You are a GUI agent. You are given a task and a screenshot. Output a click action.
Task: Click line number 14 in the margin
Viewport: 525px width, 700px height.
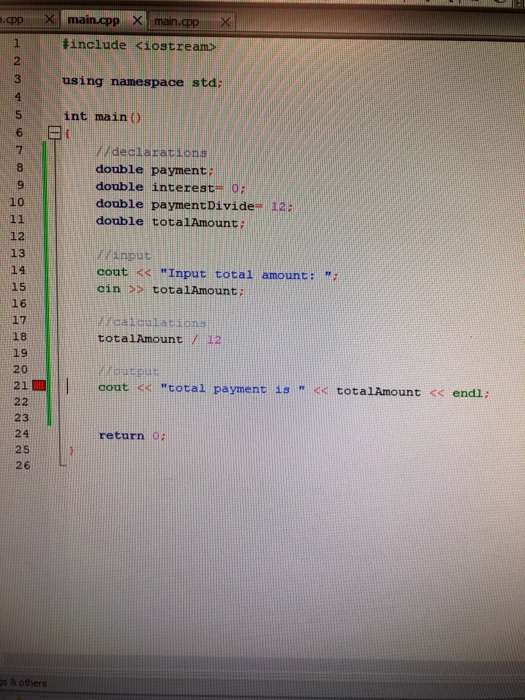18,270
